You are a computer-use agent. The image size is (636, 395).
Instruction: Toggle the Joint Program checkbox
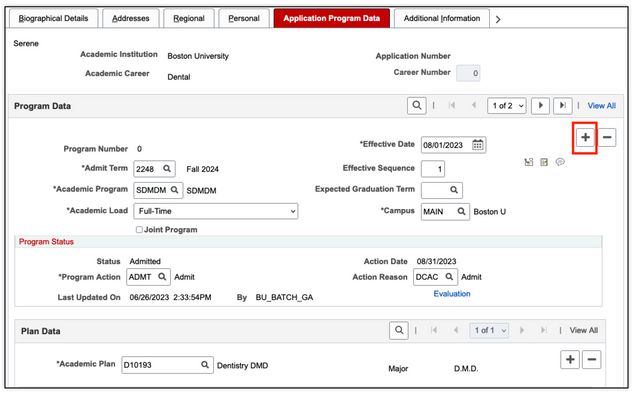(x=139, y=230)
